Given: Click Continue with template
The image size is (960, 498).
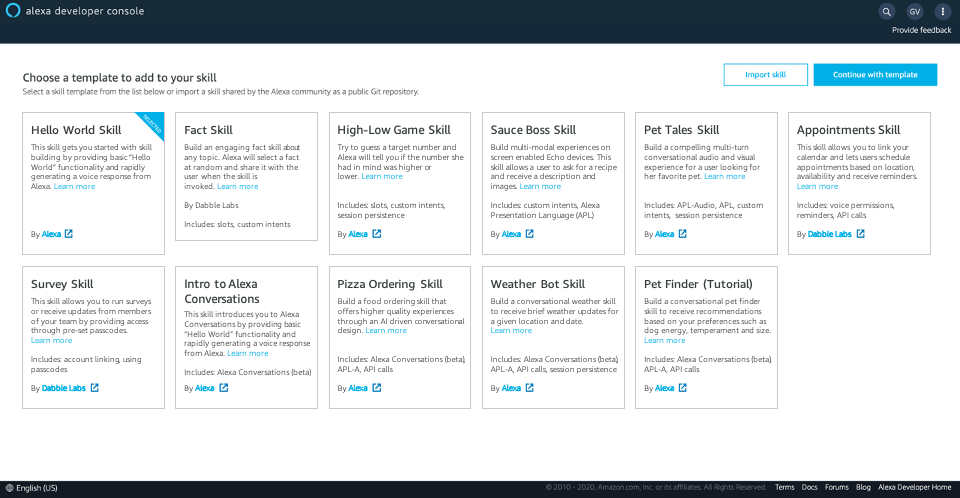Looking at the screenshot, I should tap(875, 75).
